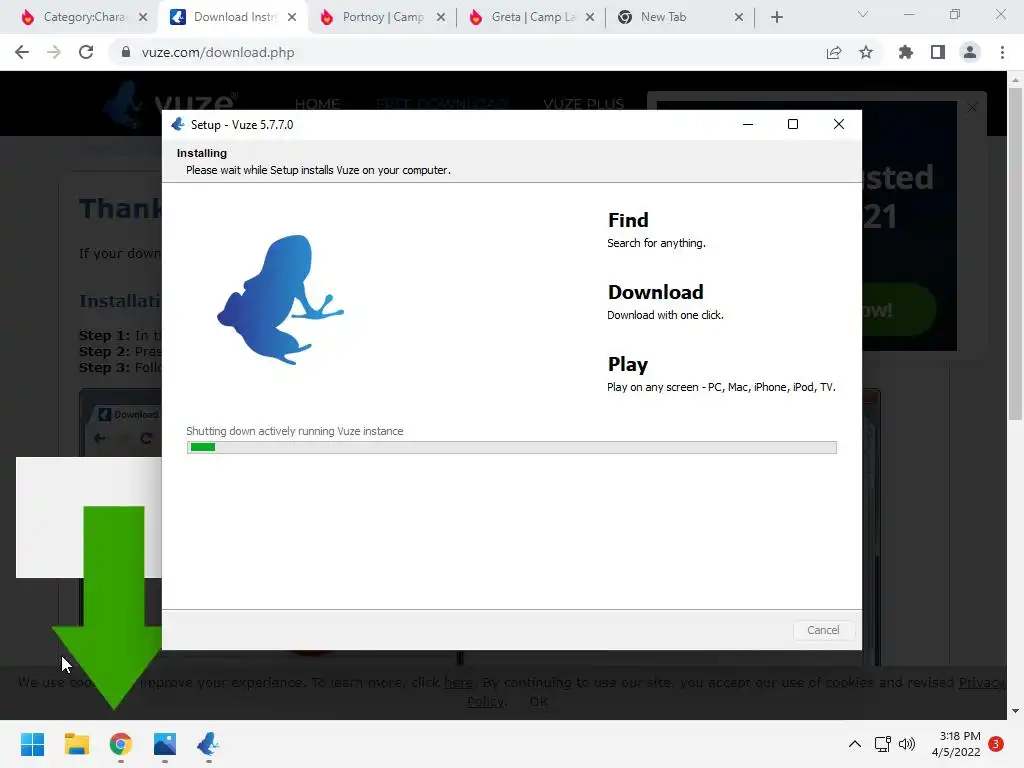View site info via the lock icon
The image size is (1024, 768).
[x=125, y=52]
